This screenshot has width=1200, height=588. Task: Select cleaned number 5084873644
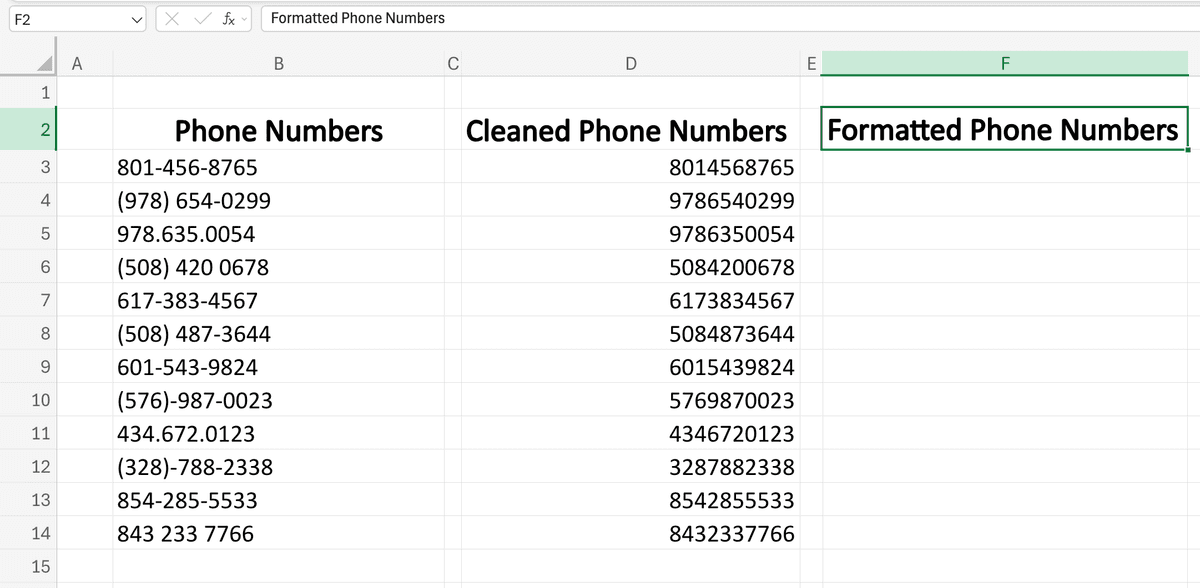[x=631, y=333]
